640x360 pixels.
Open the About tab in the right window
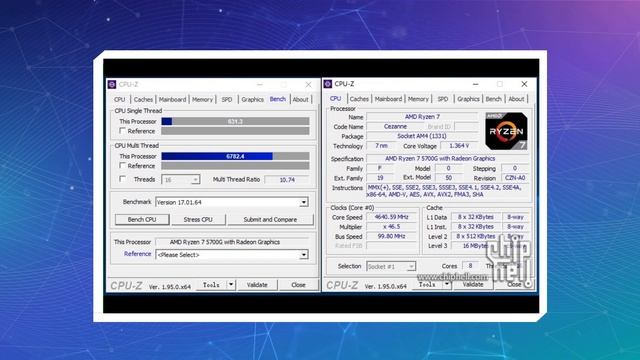tap(516, 99)
